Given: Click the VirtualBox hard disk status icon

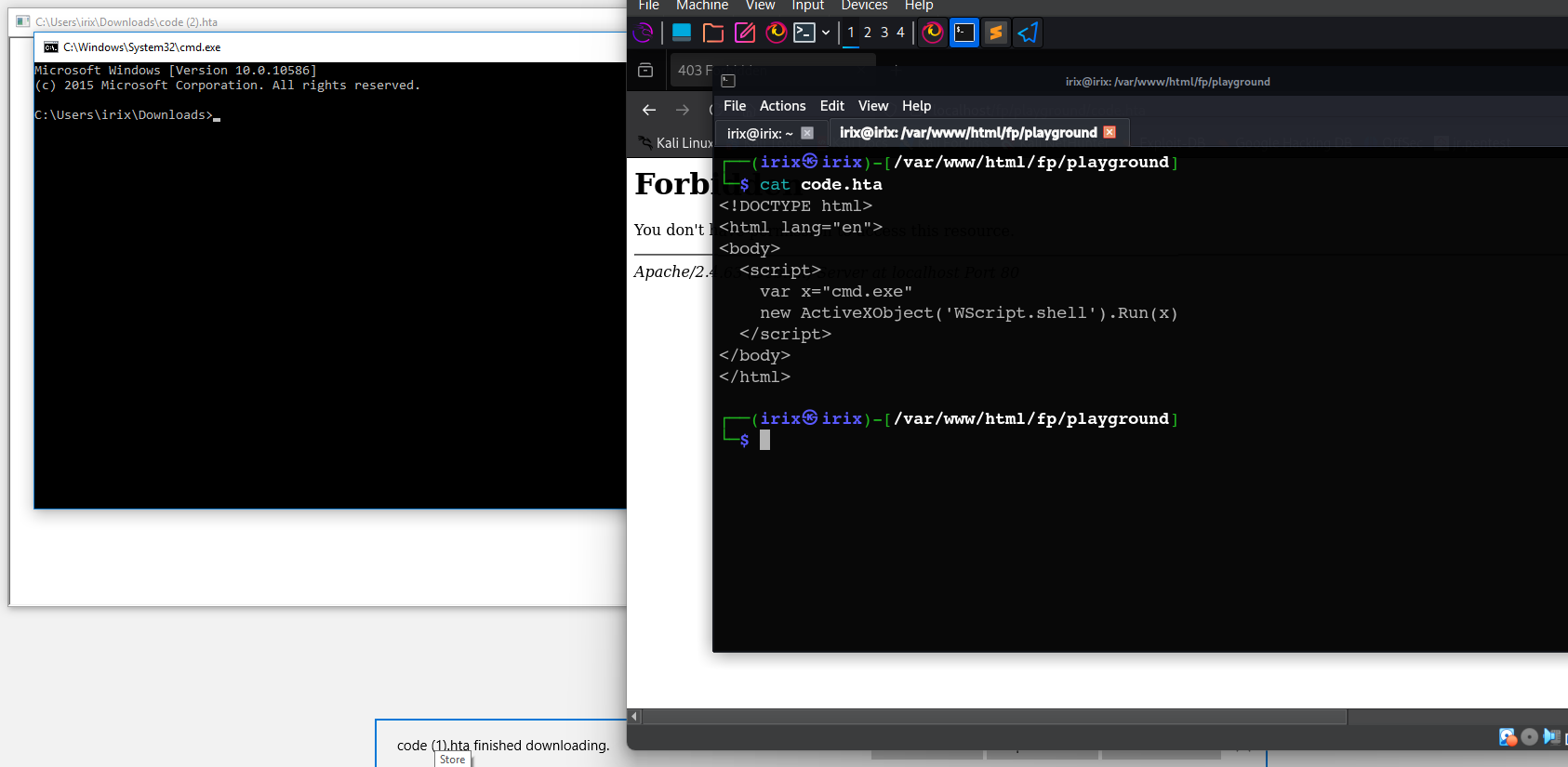Looking at the screenshot, I should 1508,737.
